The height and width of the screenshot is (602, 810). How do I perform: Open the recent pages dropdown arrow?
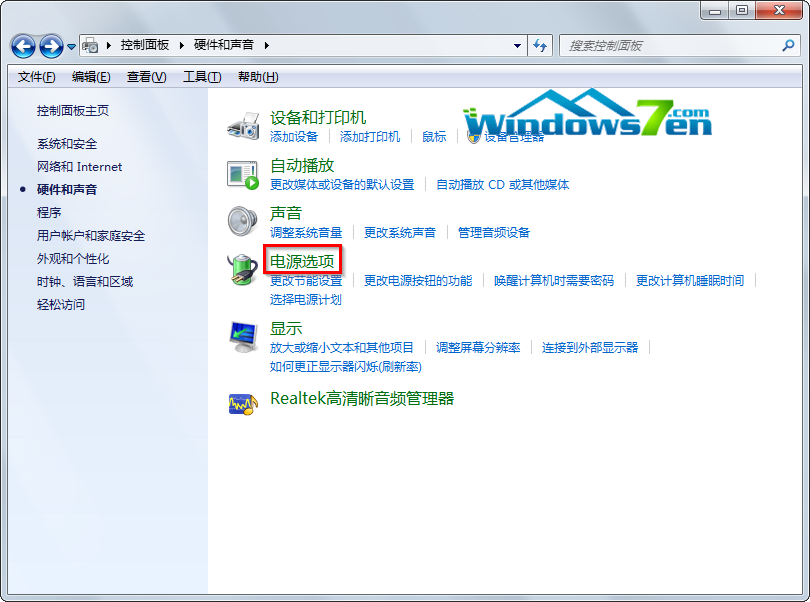71,47
